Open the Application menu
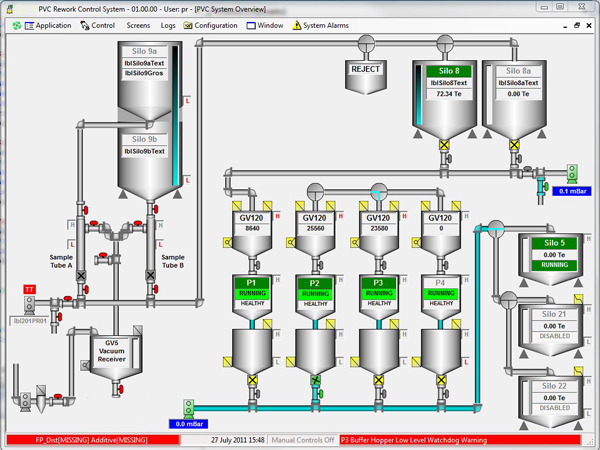600x450 pixels. tap(48, 26)
